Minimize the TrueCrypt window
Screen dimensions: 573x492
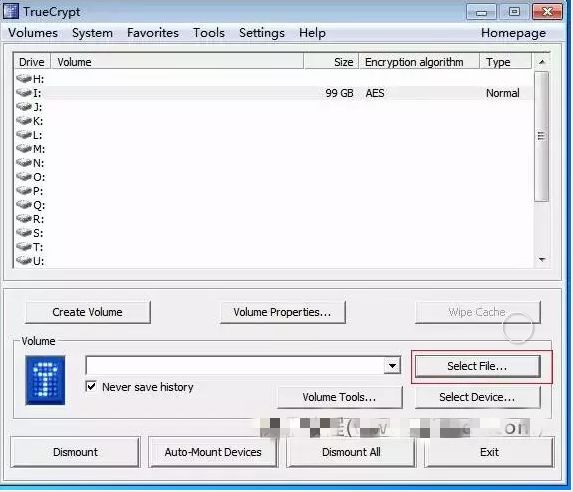click(481, 12)
